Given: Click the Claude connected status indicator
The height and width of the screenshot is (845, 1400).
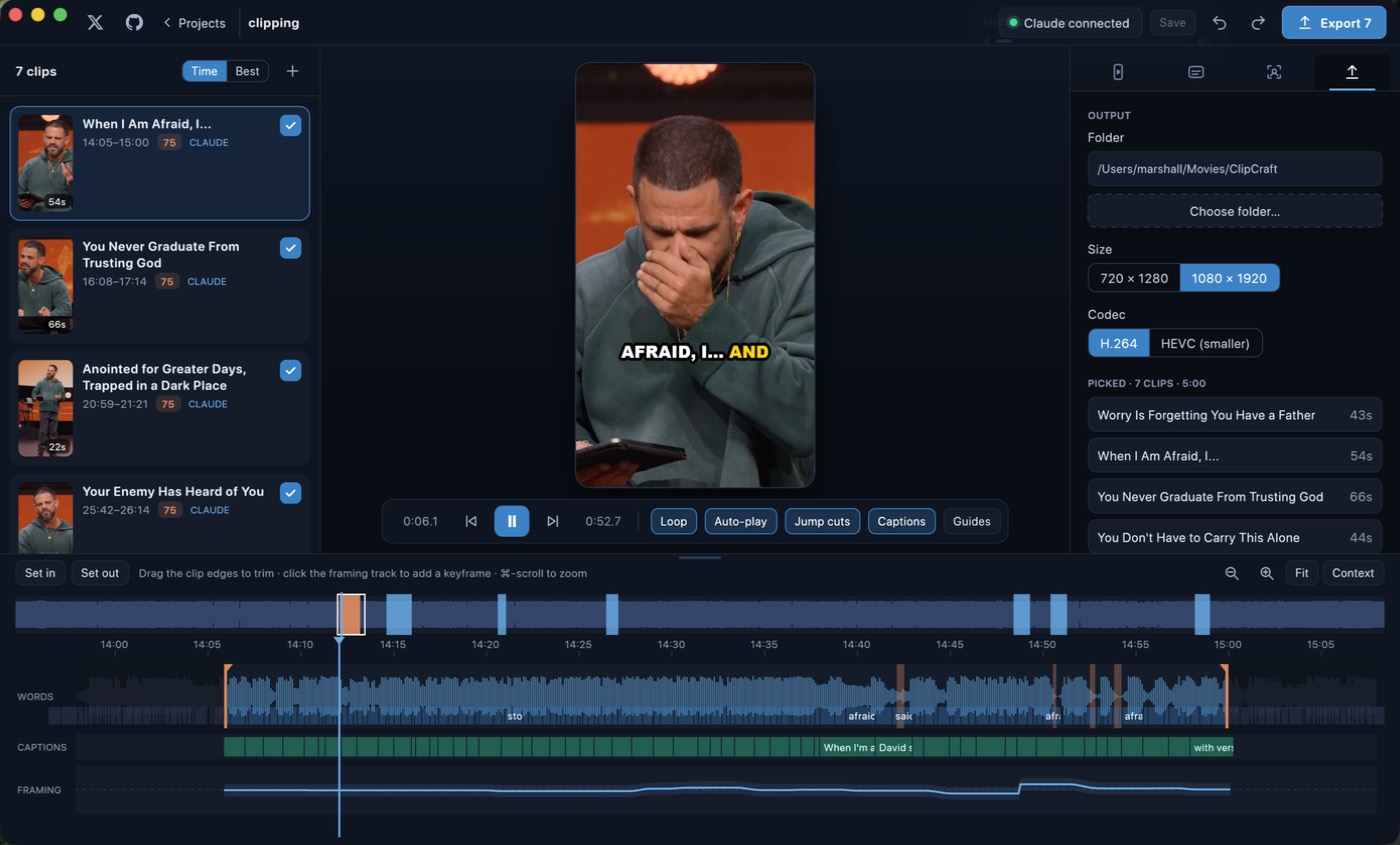Looking at the screenshot, I should [x=1070, y=23].
